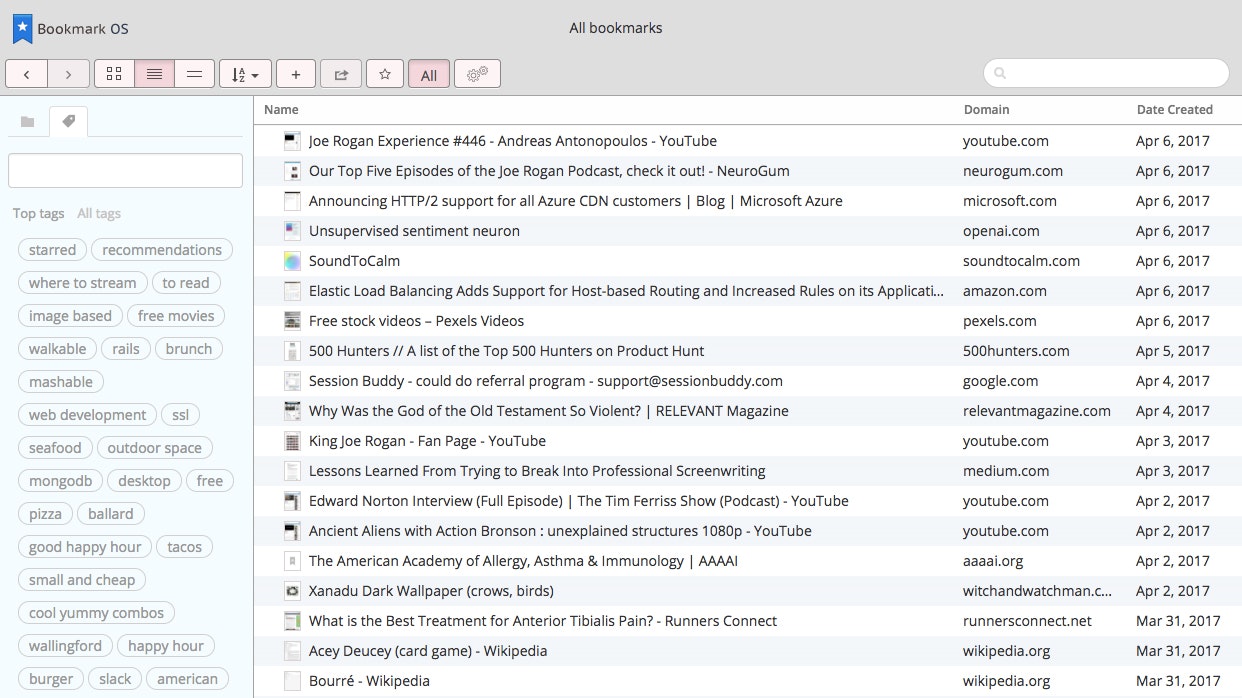Click favicon of King Joe Rogan Fan Page
The width and height of the screenshot is (1242, 698).
click(x=292, y=441)
